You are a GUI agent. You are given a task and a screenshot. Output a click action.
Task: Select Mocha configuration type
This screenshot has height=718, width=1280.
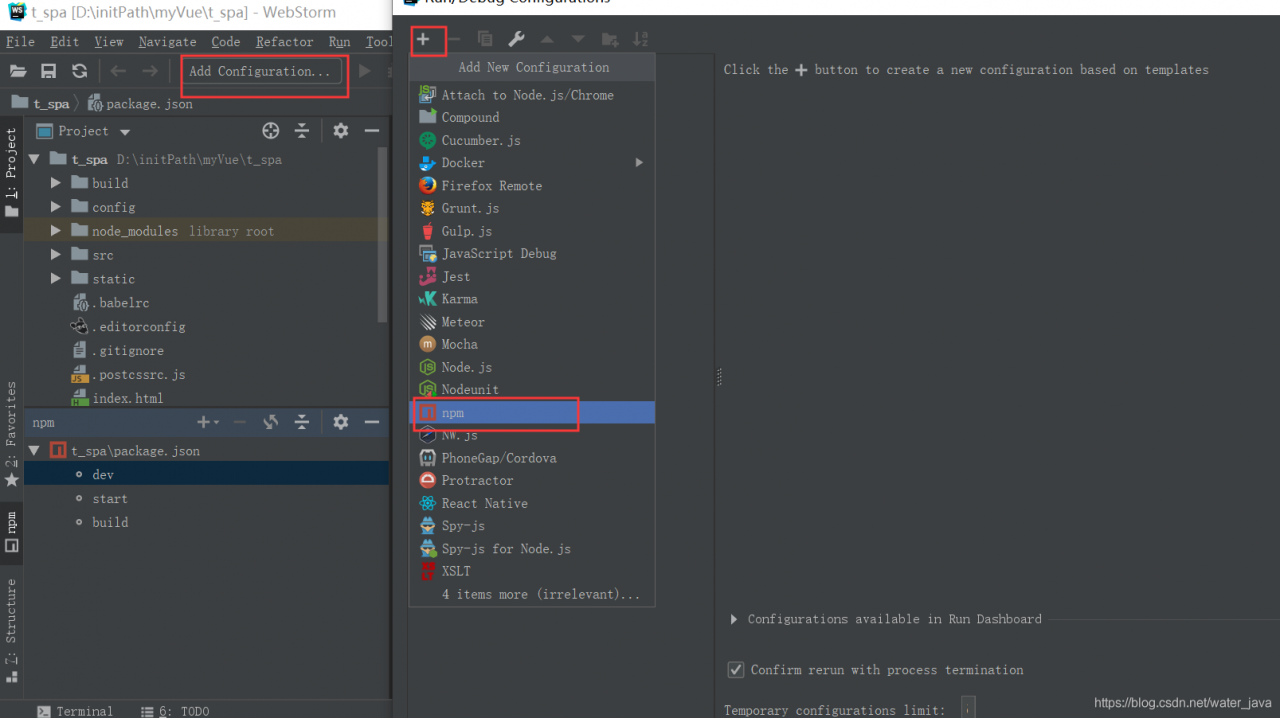tap(532, 344)
